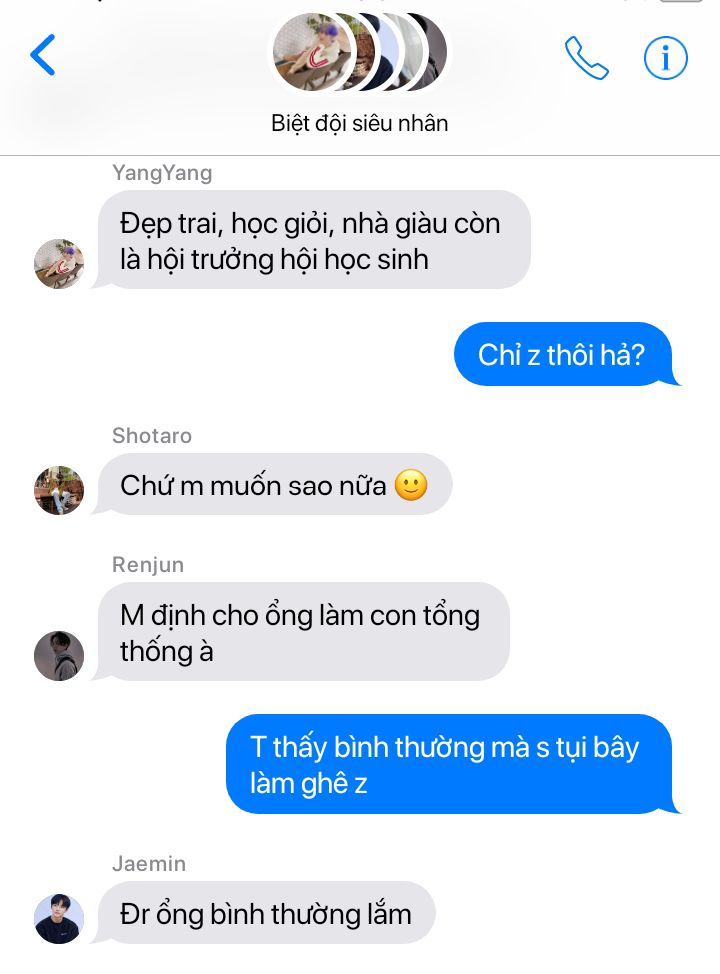Viewport: 720px width, 974px height.
Task: Tap the sender name YangYang
Action: (162, 173)
